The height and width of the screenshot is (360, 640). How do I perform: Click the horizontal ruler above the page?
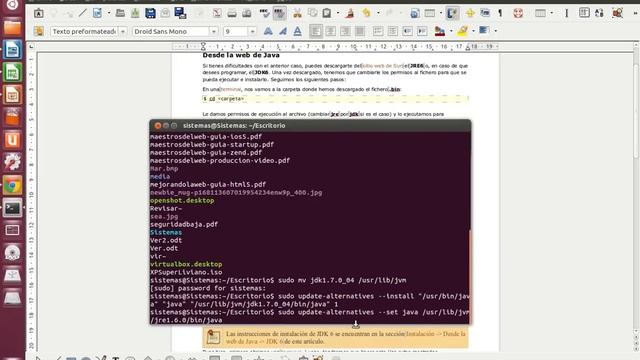pos(336,47)
